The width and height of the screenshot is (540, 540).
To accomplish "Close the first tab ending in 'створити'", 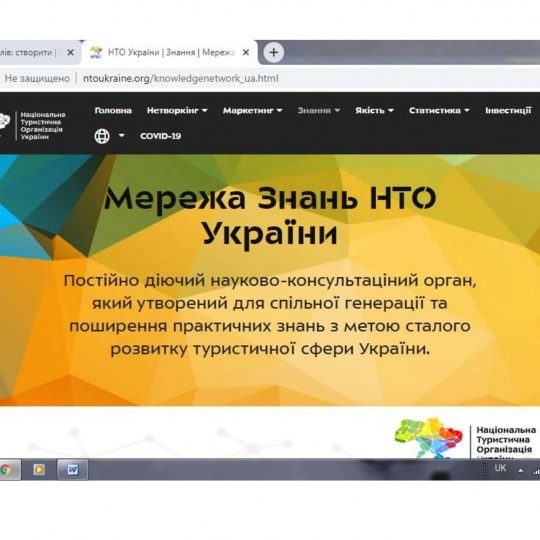I will 71,52.
